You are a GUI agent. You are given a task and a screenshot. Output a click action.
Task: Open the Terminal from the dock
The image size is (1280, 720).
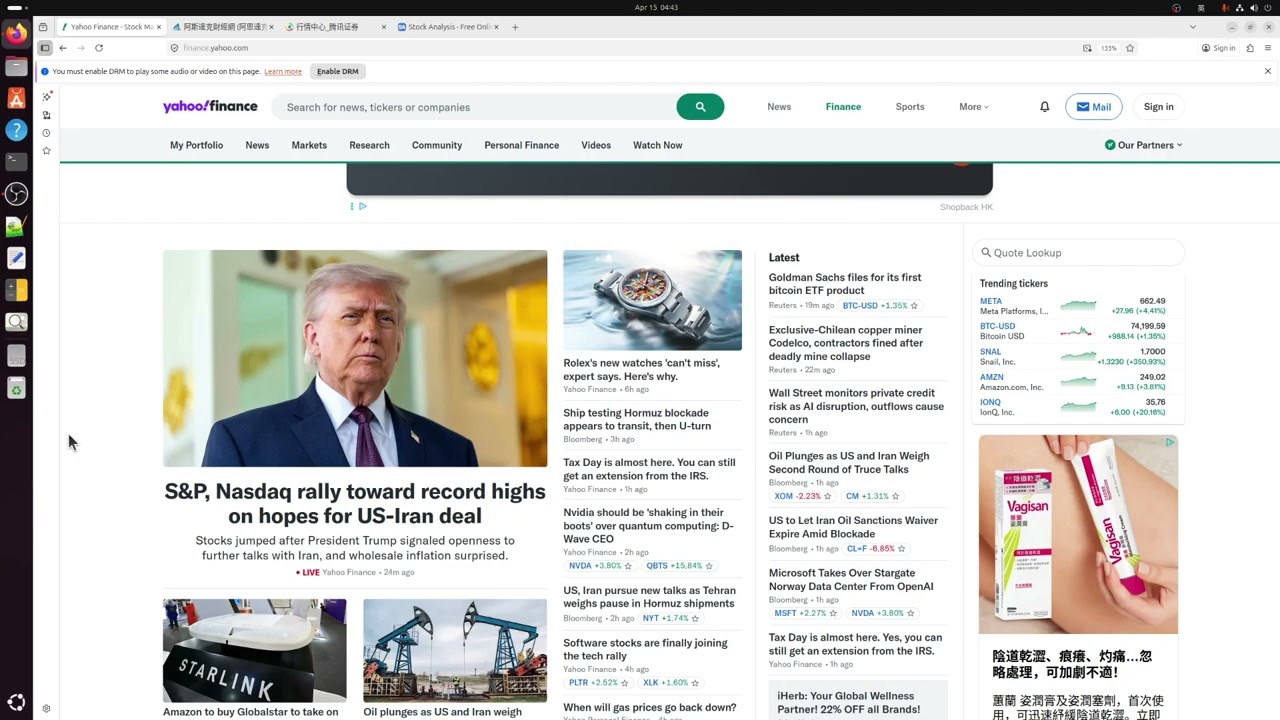coord(16,161)
